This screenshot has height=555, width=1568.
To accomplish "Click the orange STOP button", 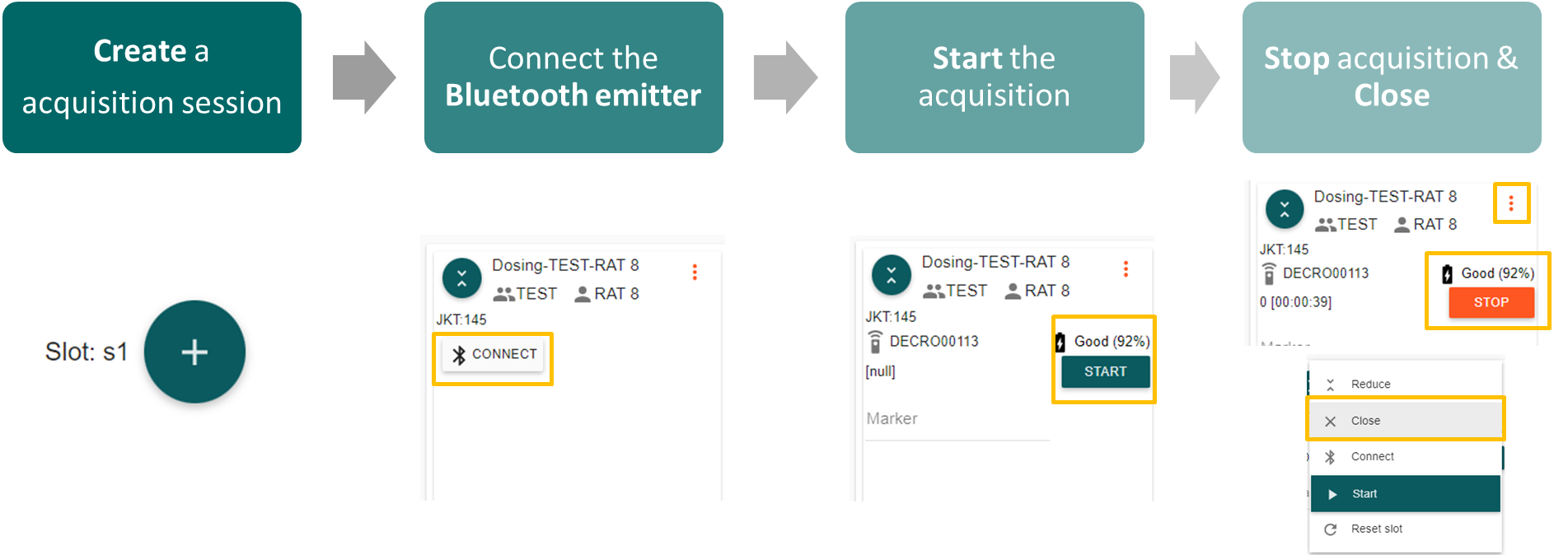I will [1491, 302].
